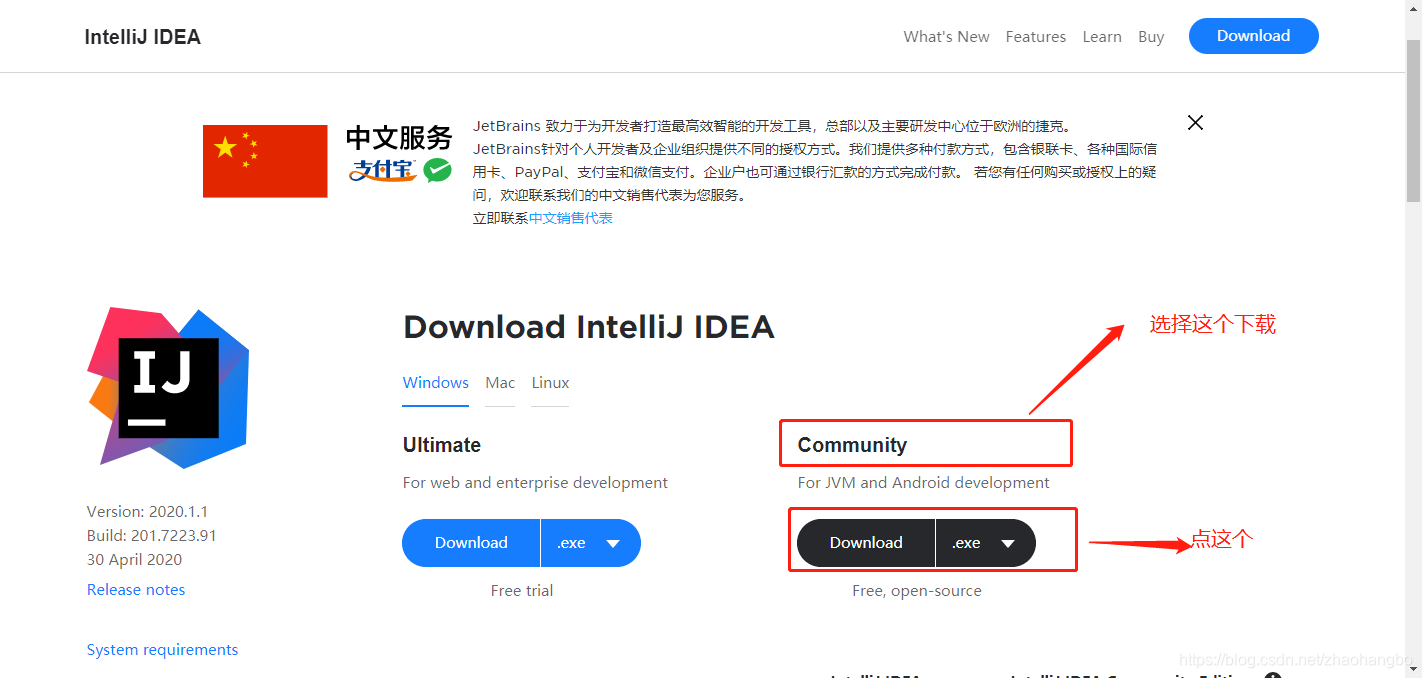Screen dimensions: 1422x678
Task: Open the Ultimate .exe format dropdown
Action: (x=590, y=542)
